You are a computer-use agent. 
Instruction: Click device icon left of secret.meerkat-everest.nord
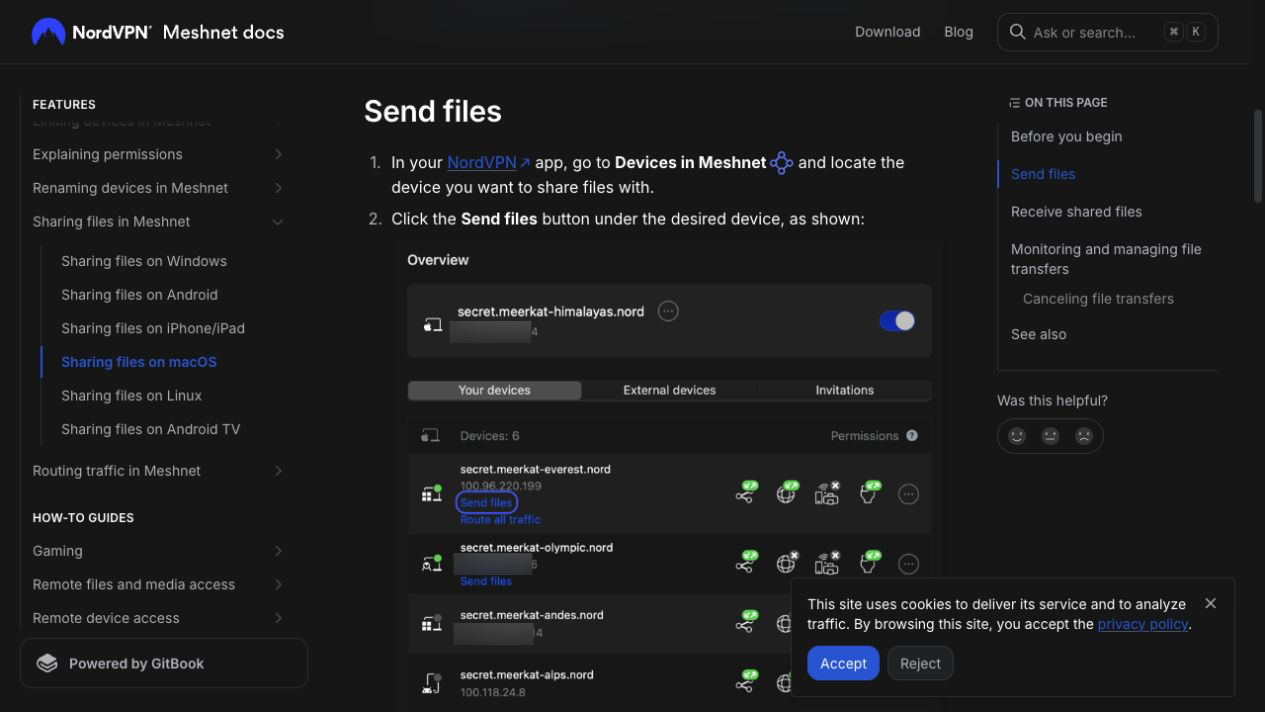(x=431, y=493)
